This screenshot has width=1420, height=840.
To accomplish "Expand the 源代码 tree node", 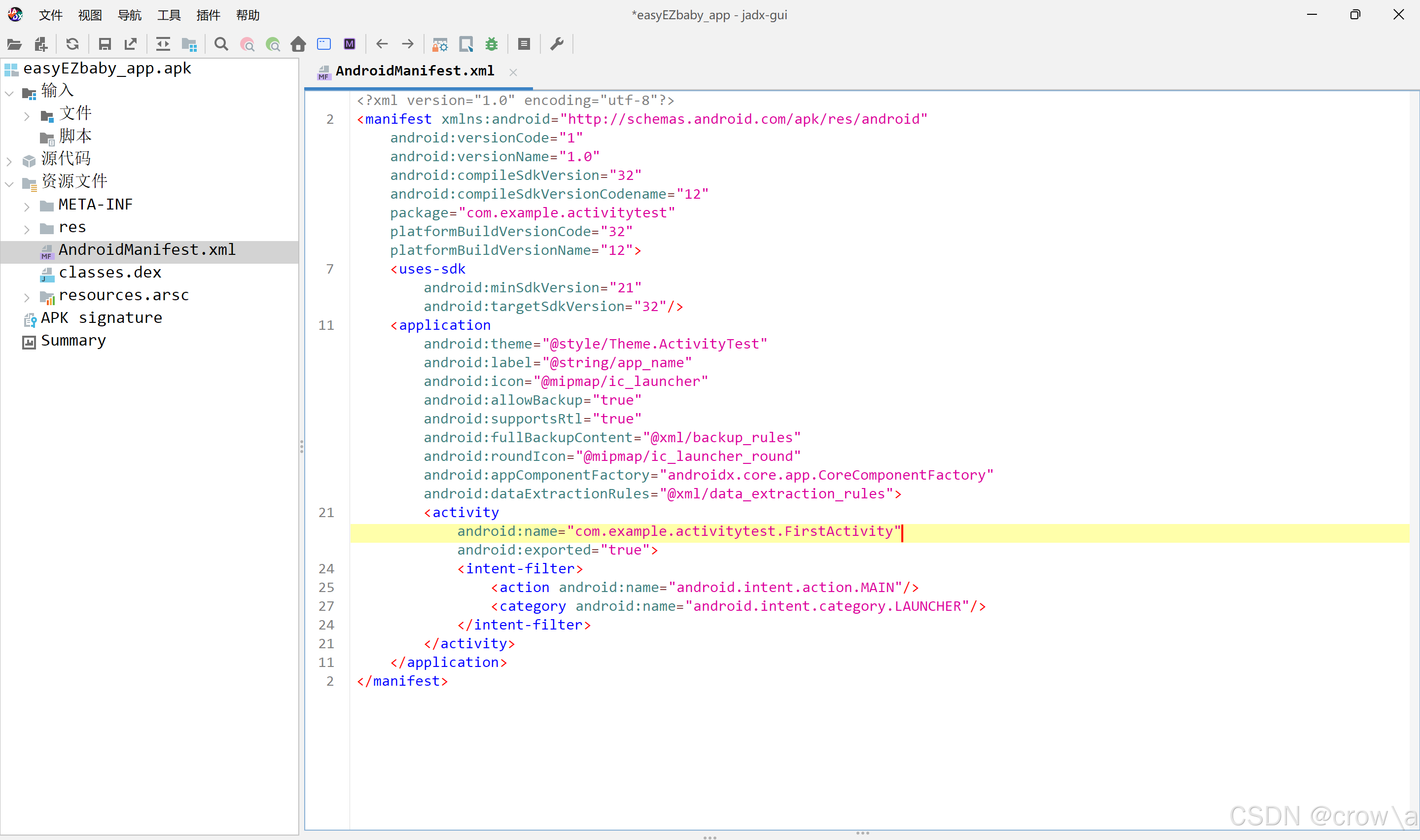I will coord(8,161).
